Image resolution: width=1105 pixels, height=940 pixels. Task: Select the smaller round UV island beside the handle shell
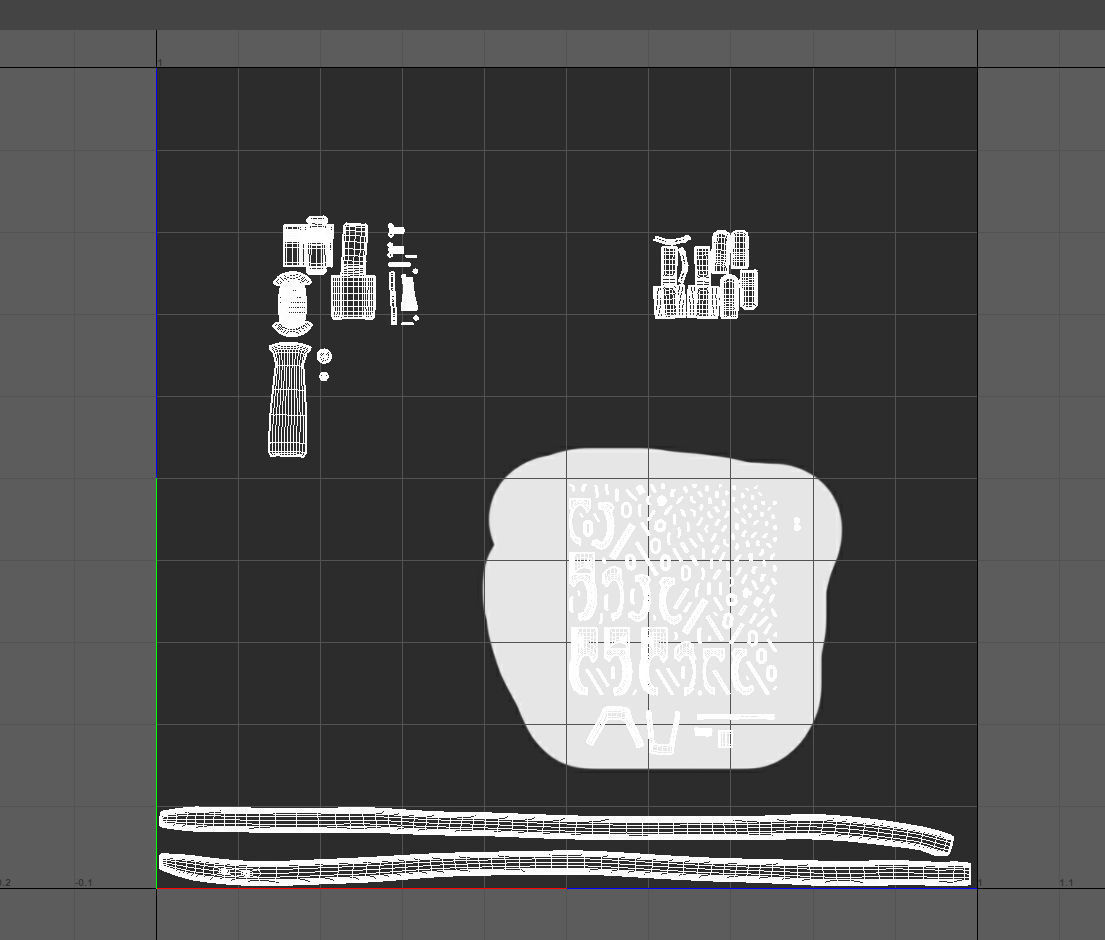tap(324, 376)
